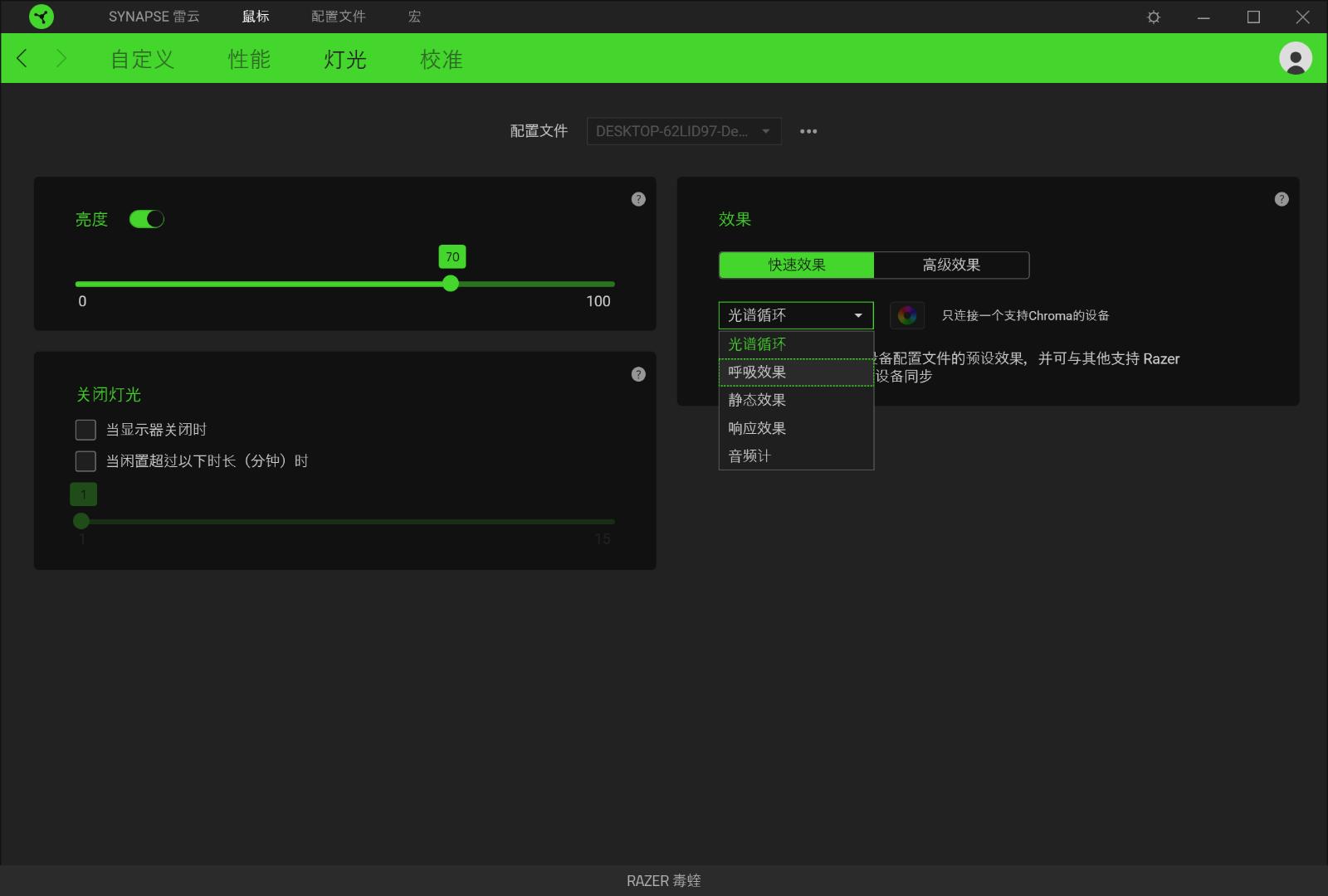Image resolution: width=1328 pixels, height=896 pixels.
Task: Go back with the left arrow
Action: pyautogui.click(x=22, y=58)
